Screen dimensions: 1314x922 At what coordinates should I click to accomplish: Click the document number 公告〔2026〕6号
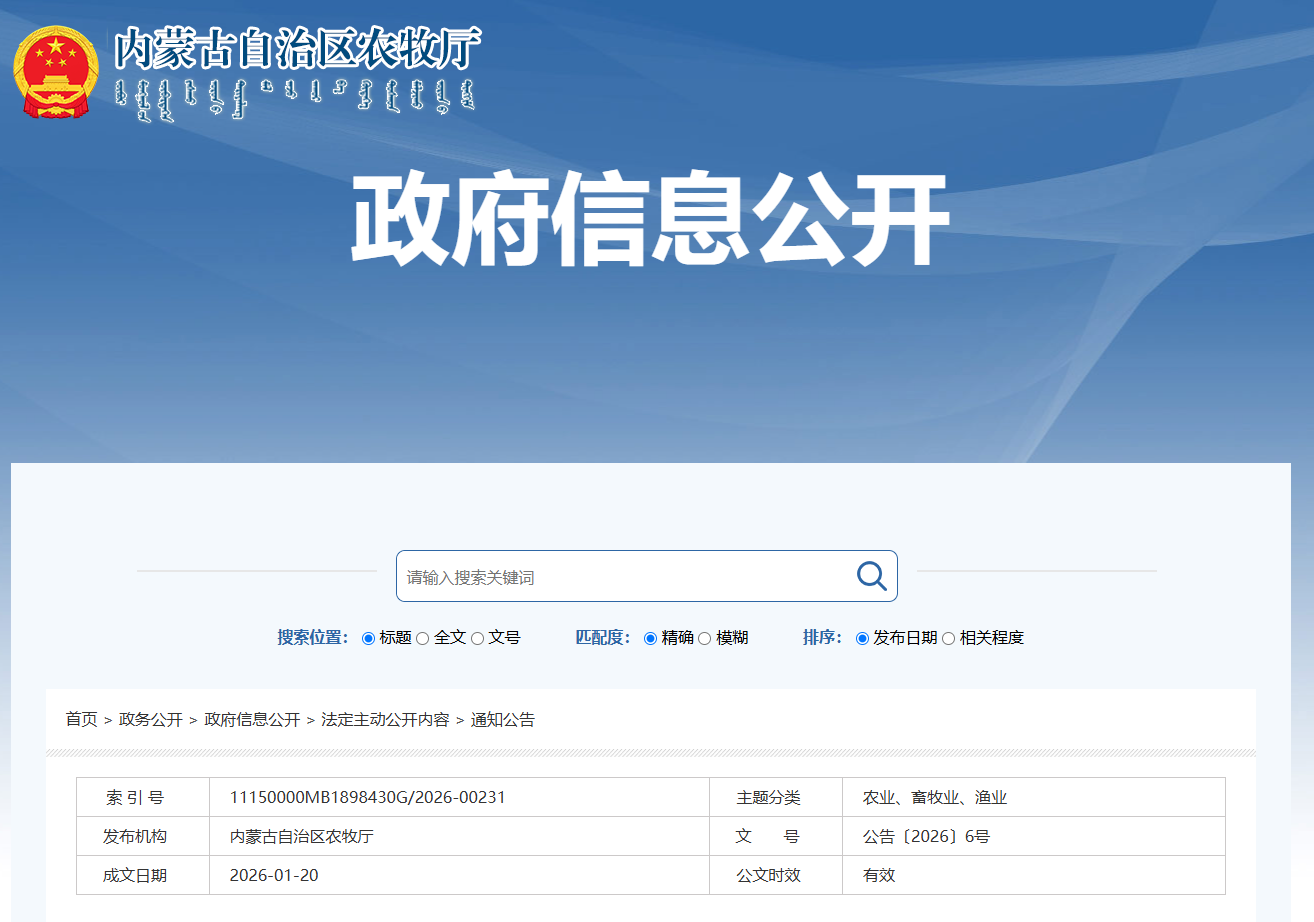(926, 836)
